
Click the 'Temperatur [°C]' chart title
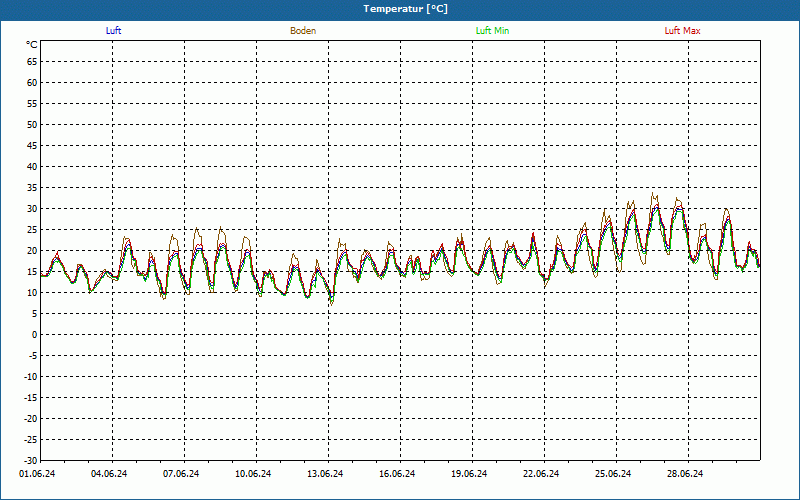click(x=406, y=9)
